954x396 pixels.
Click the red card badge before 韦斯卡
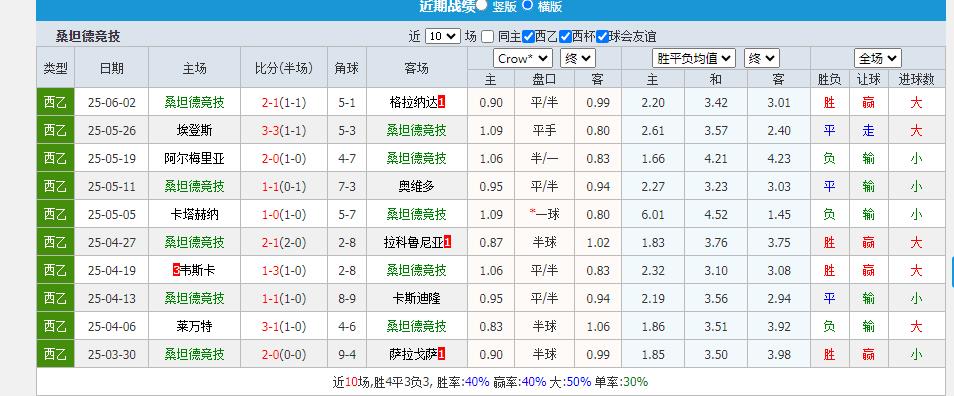(176, 270)
